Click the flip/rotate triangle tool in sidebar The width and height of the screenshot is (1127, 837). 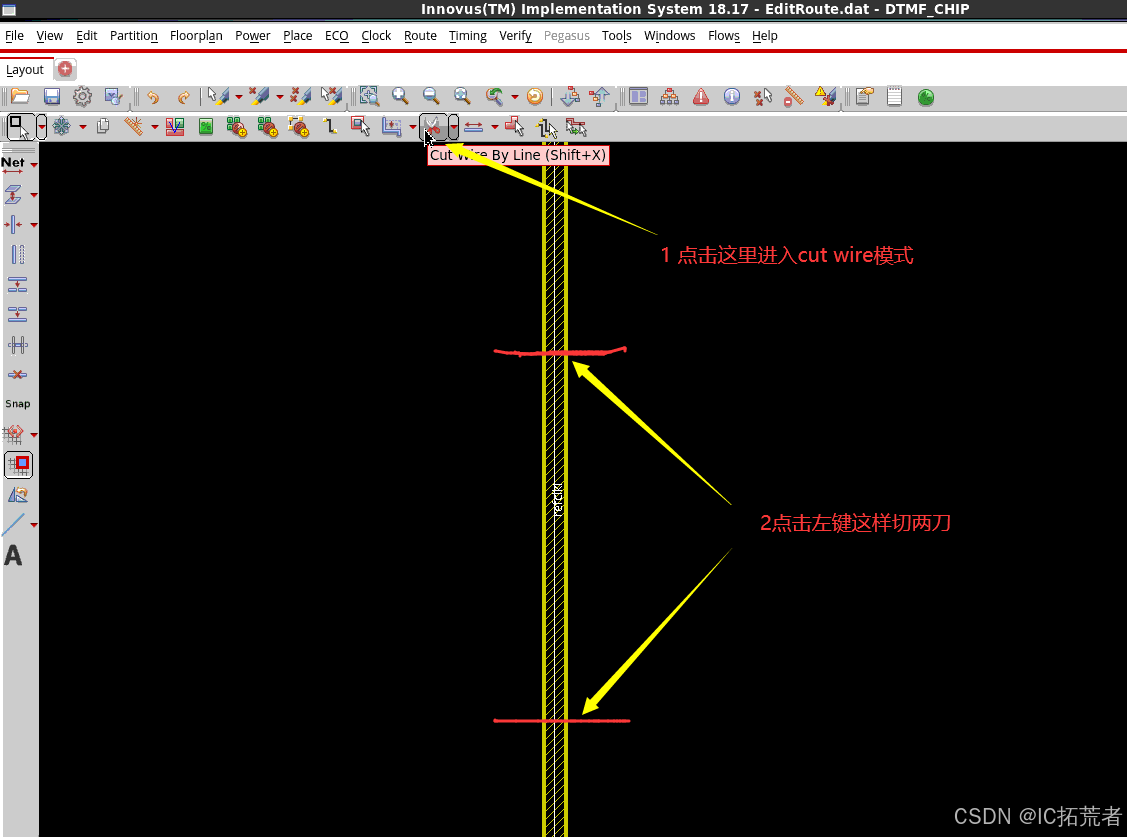17,495
